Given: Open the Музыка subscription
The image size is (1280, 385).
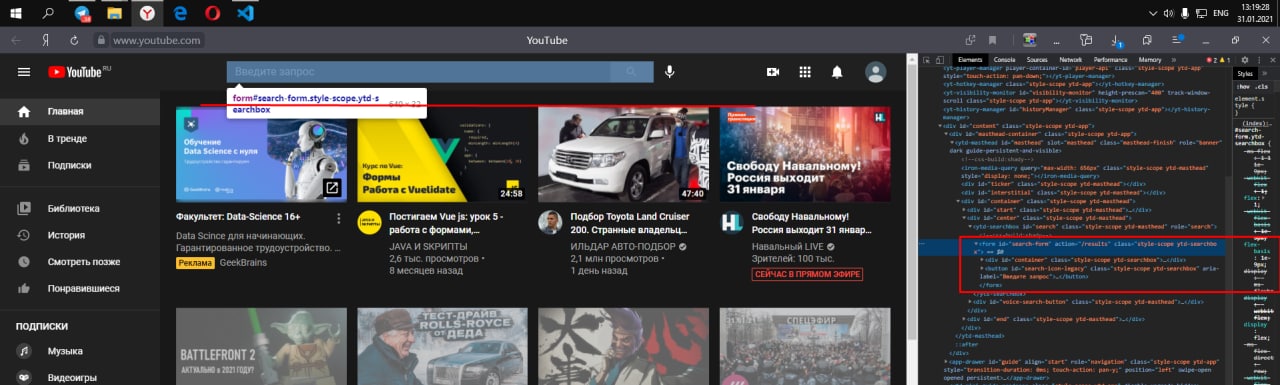Looking at the screenshot, I should 80,351.
